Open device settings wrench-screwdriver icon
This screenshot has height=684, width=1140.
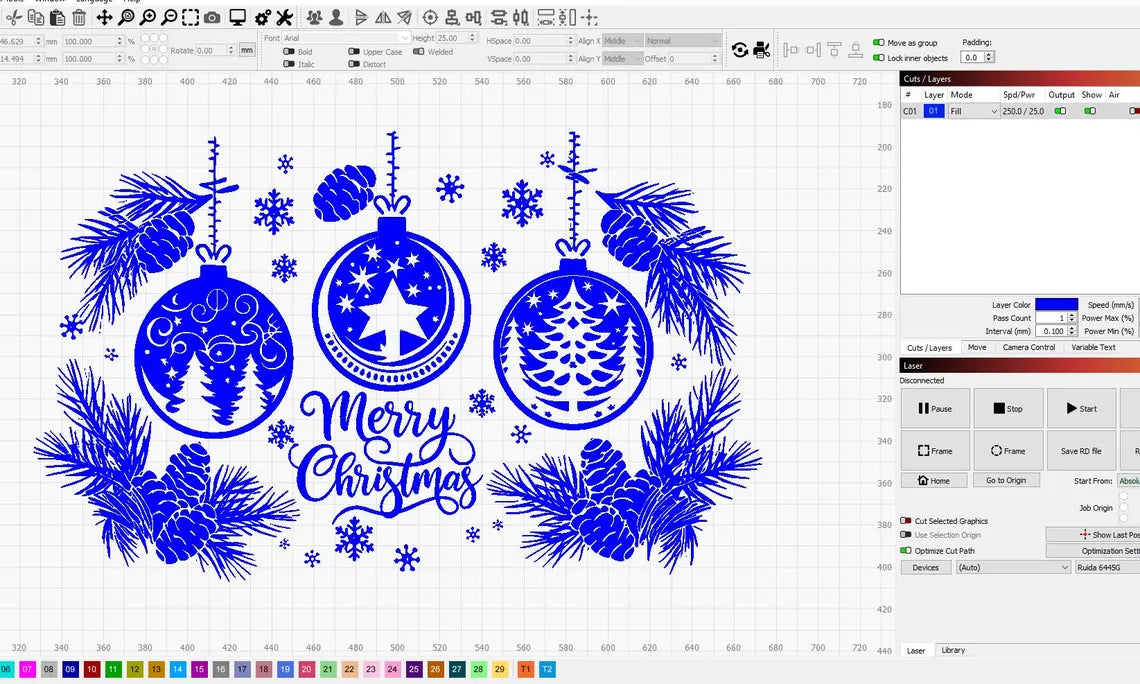[x=284, y=17]
